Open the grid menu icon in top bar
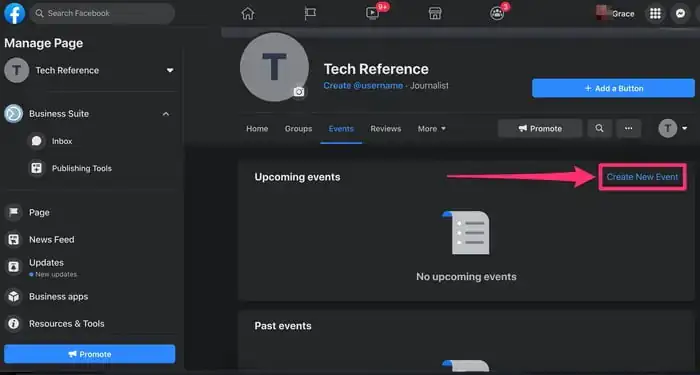 pyautogui.click(x=655, y=13)
